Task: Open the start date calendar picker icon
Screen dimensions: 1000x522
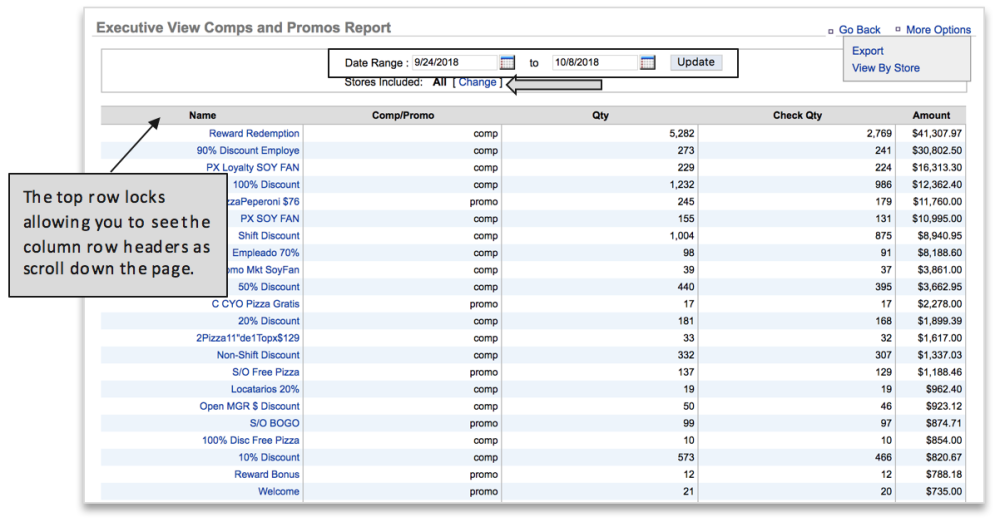Action: tap(507, 63)
